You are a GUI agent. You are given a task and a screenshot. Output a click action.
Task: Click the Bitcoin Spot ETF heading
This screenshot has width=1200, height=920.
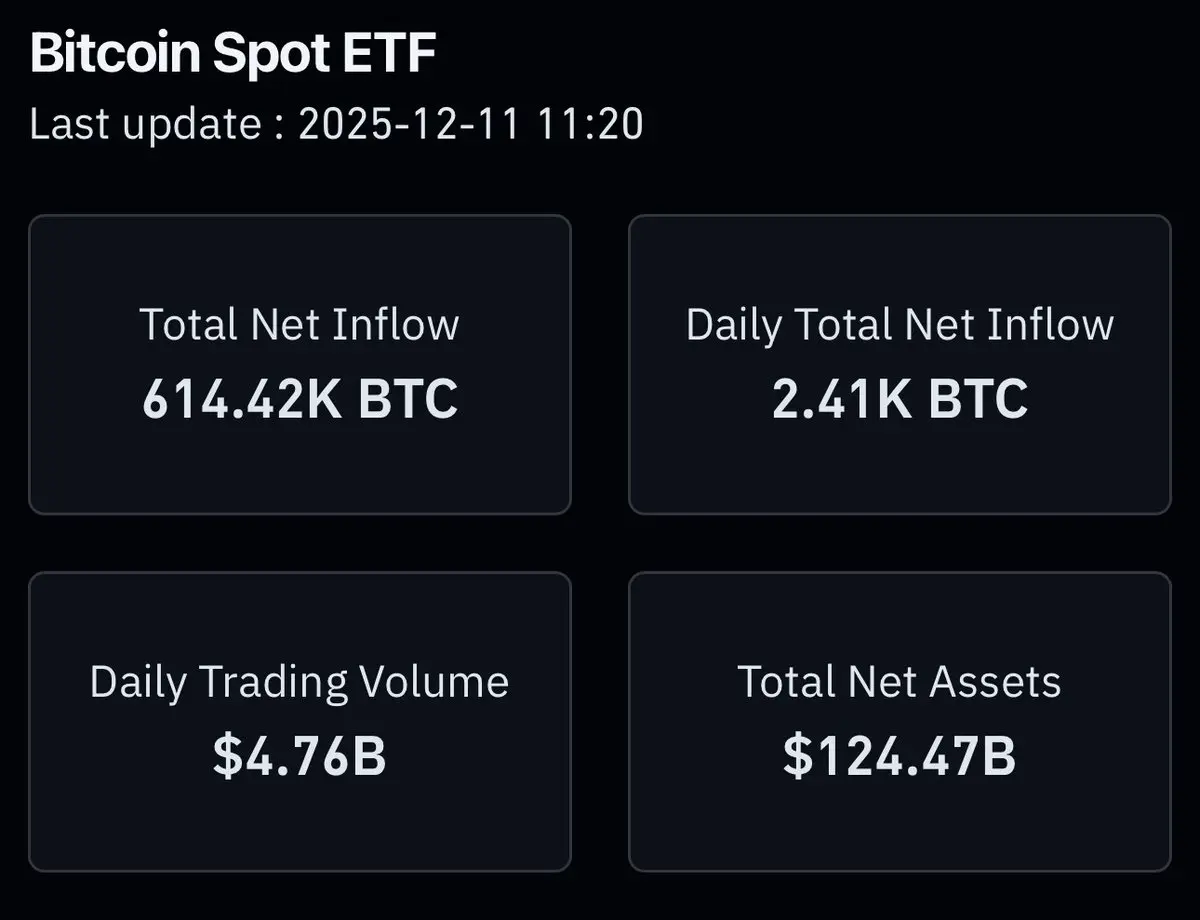point(233,56)
